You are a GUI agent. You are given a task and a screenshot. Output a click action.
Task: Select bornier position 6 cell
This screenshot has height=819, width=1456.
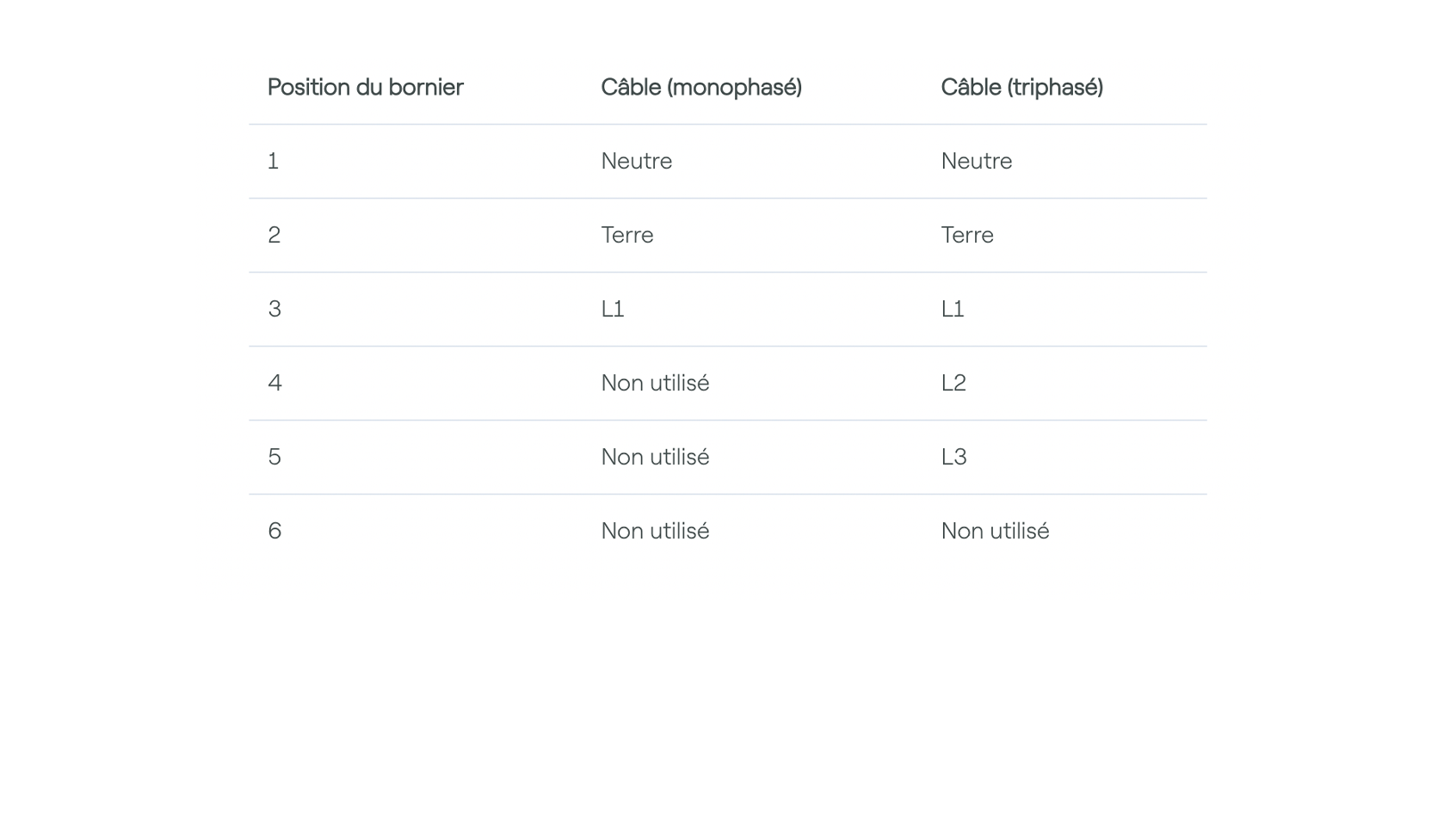pos(275,531)
